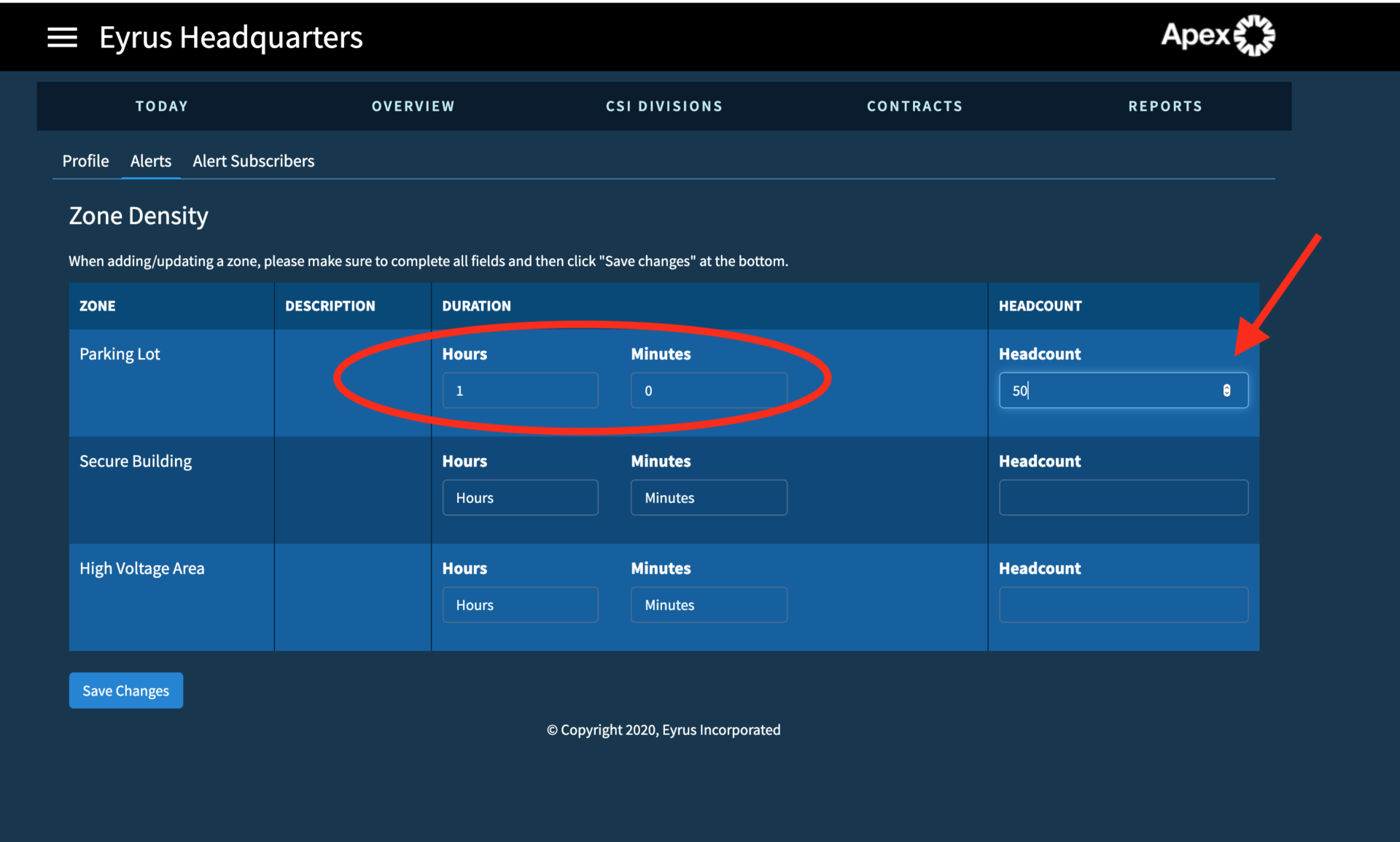Click the Parking Lot Hours field showing 1
Screen dimensions: 1400x842
pyautogui.click(x=520, y=390)
